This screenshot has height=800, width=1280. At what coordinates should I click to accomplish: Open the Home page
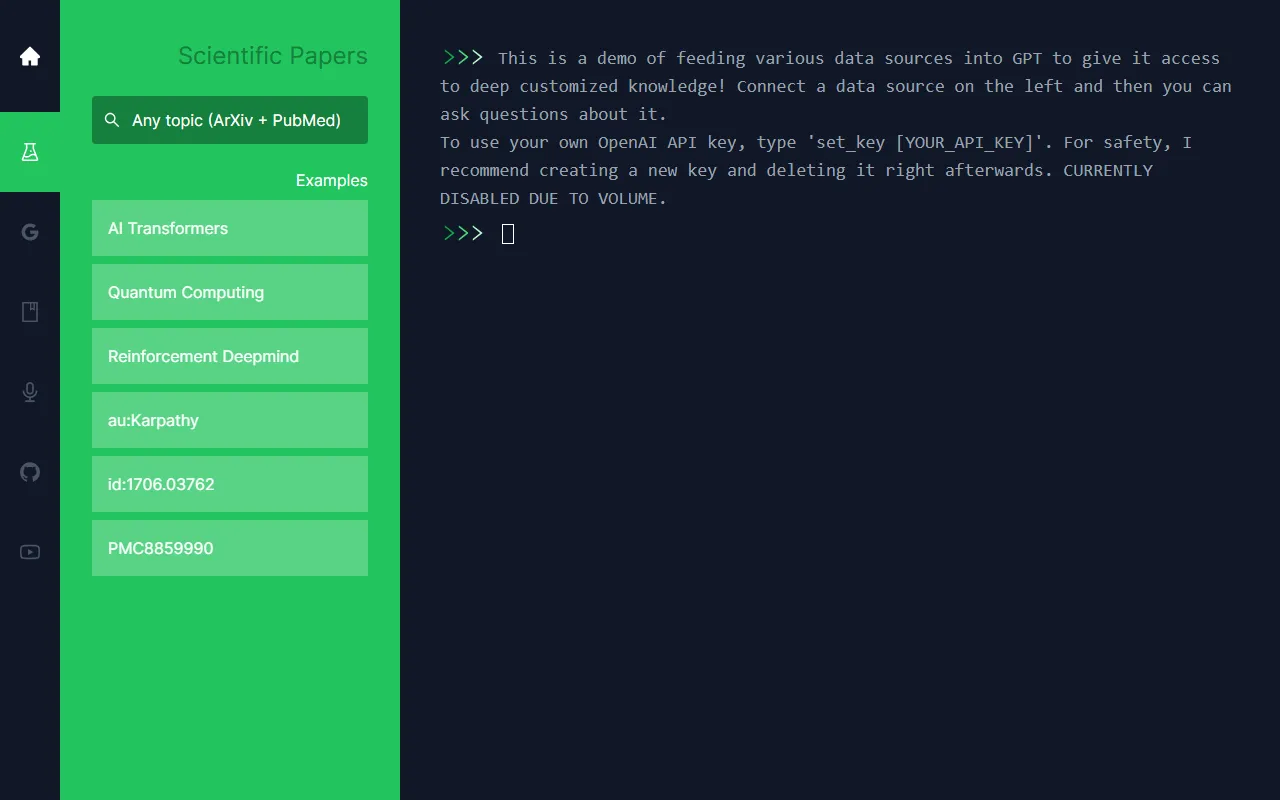(29, 55)
